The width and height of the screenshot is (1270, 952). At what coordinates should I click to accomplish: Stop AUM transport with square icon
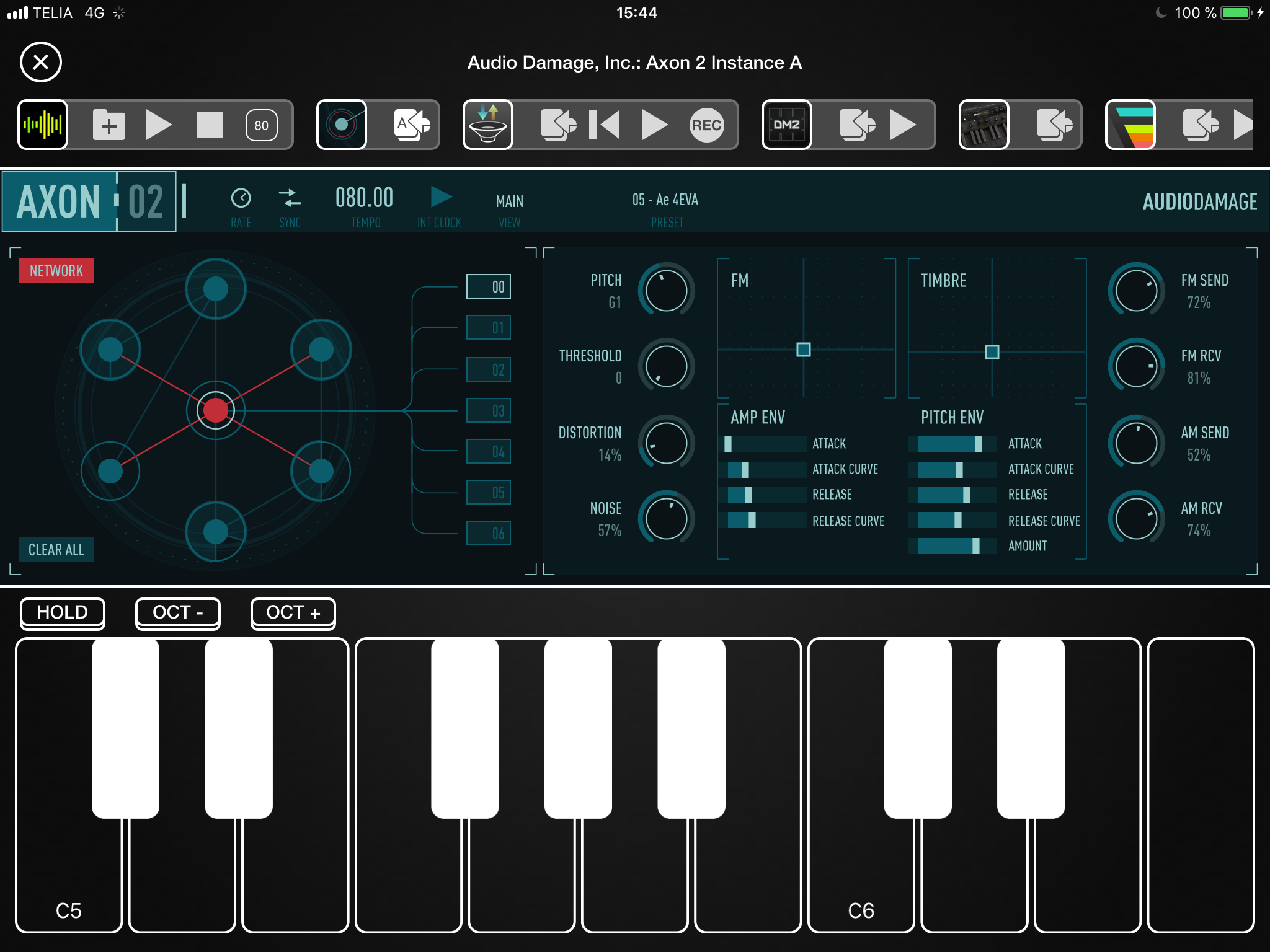tap(210, 125)
